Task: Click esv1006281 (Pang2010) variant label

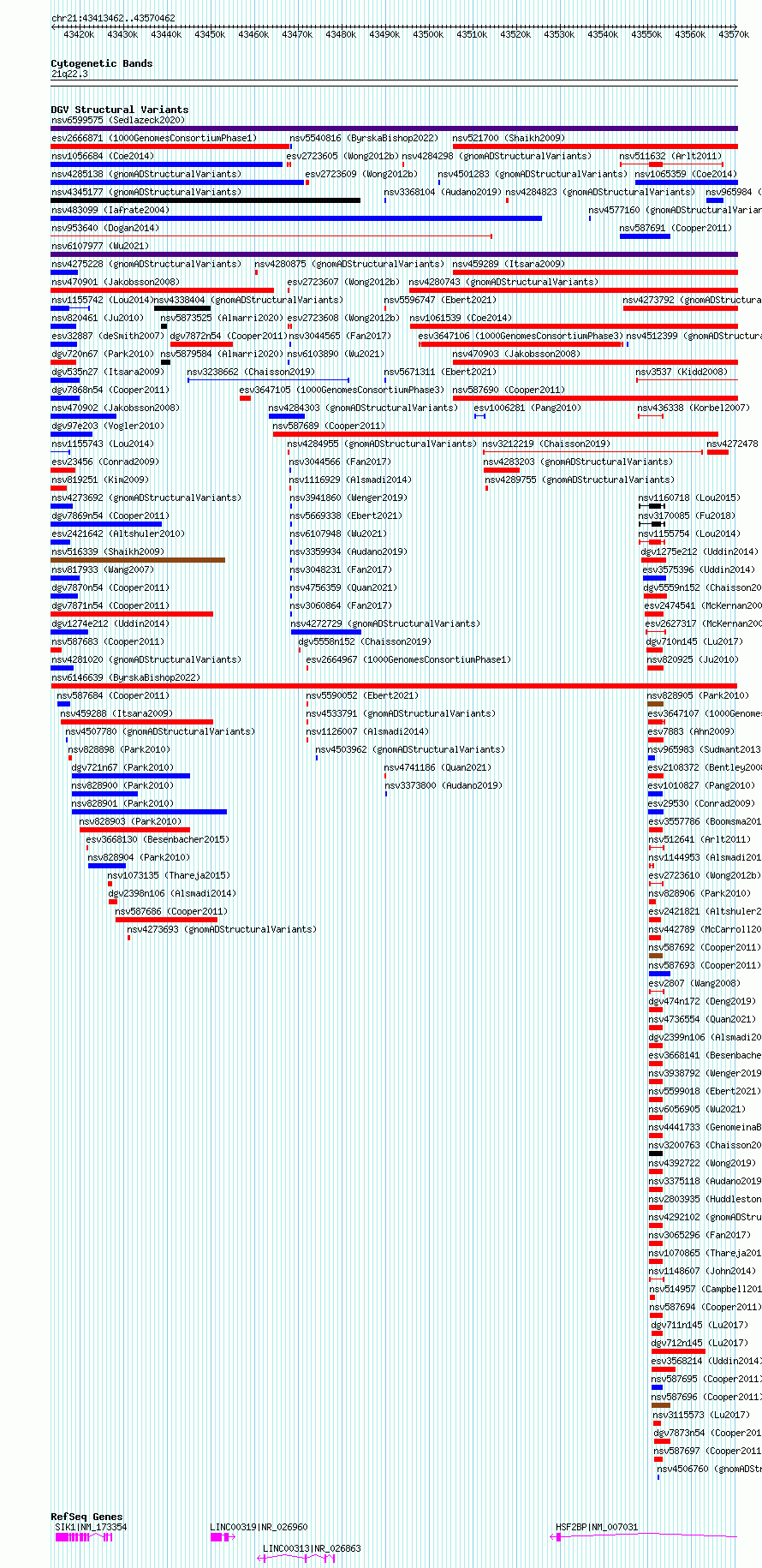Action: [x=527, y=408]
